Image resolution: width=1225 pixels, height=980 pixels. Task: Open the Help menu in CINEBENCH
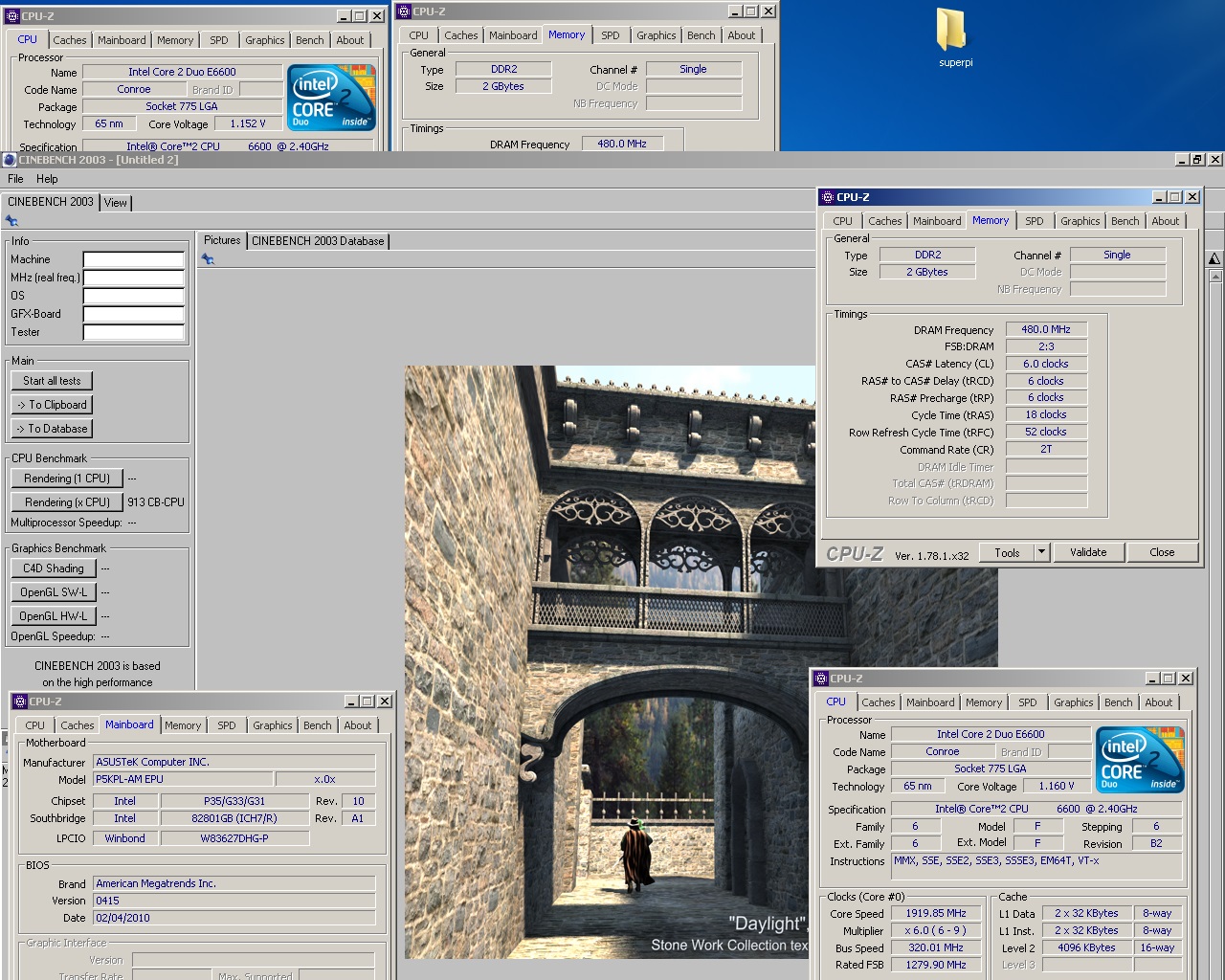[x=47, y=179]
